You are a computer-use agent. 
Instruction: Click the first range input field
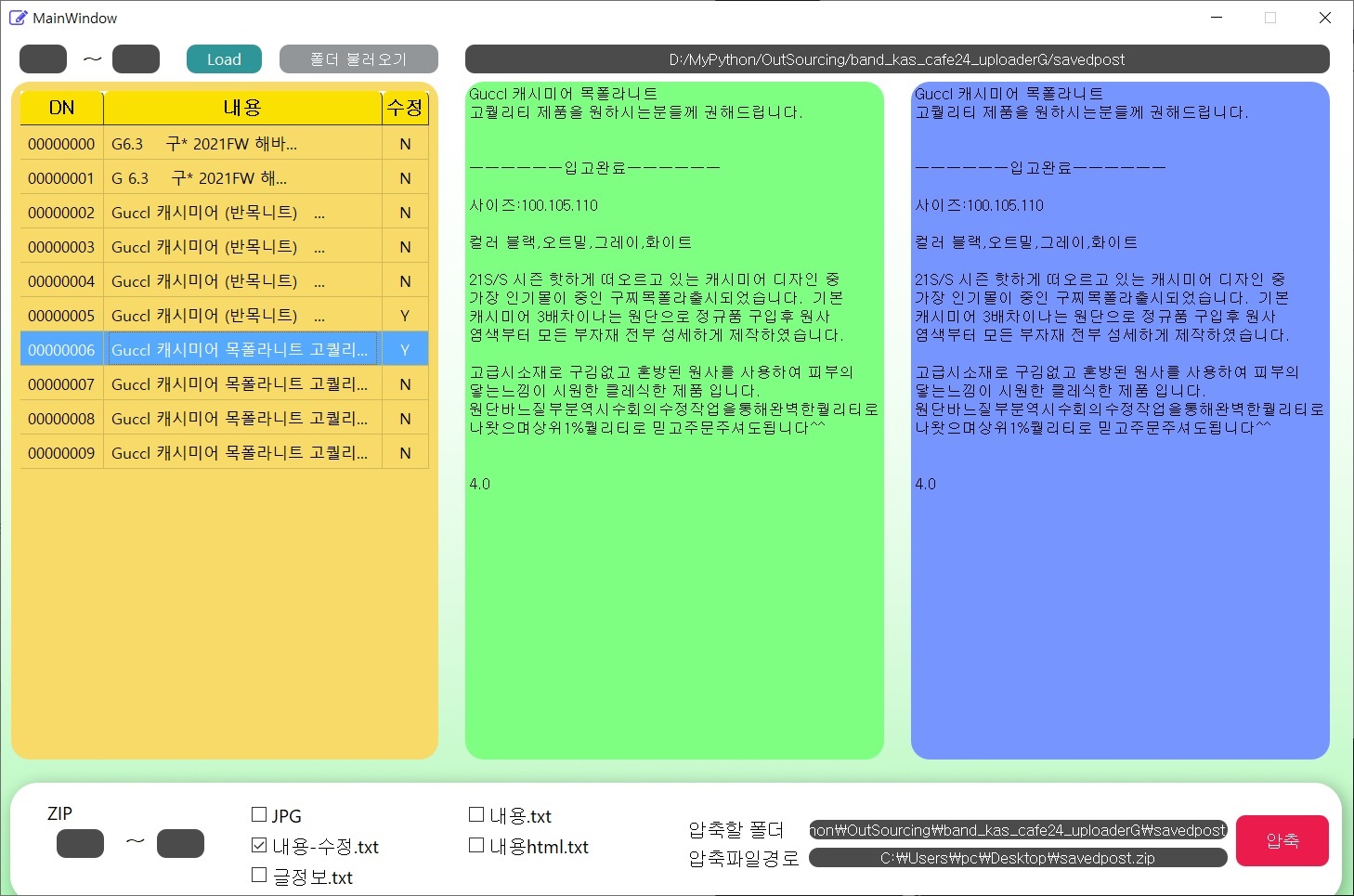(42, 58)
